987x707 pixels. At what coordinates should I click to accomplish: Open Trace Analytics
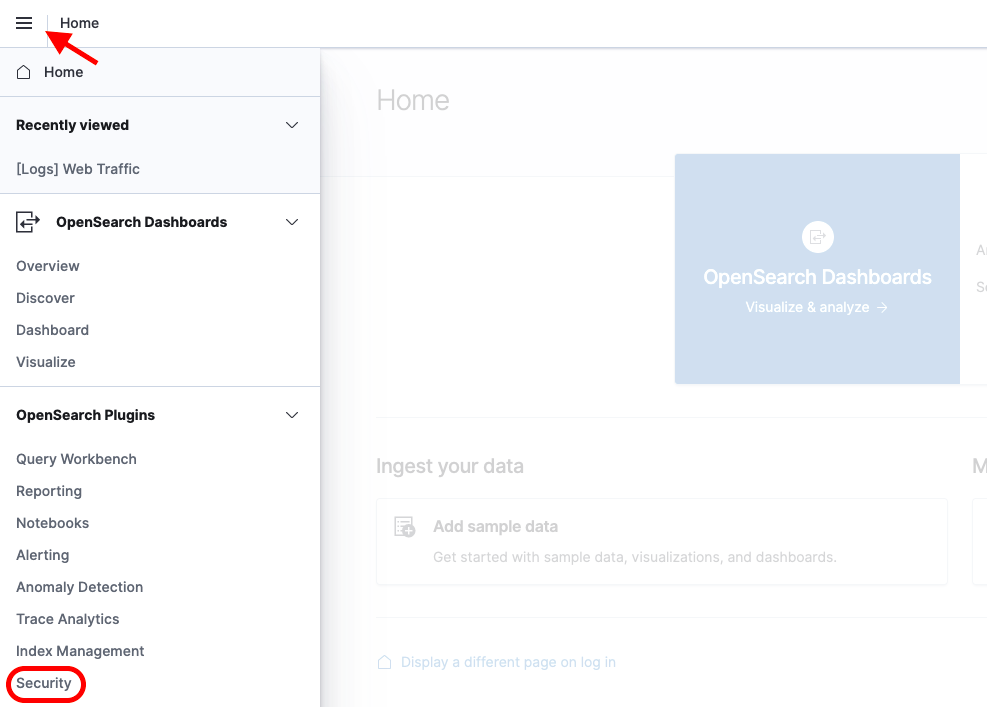pos(68,619)
